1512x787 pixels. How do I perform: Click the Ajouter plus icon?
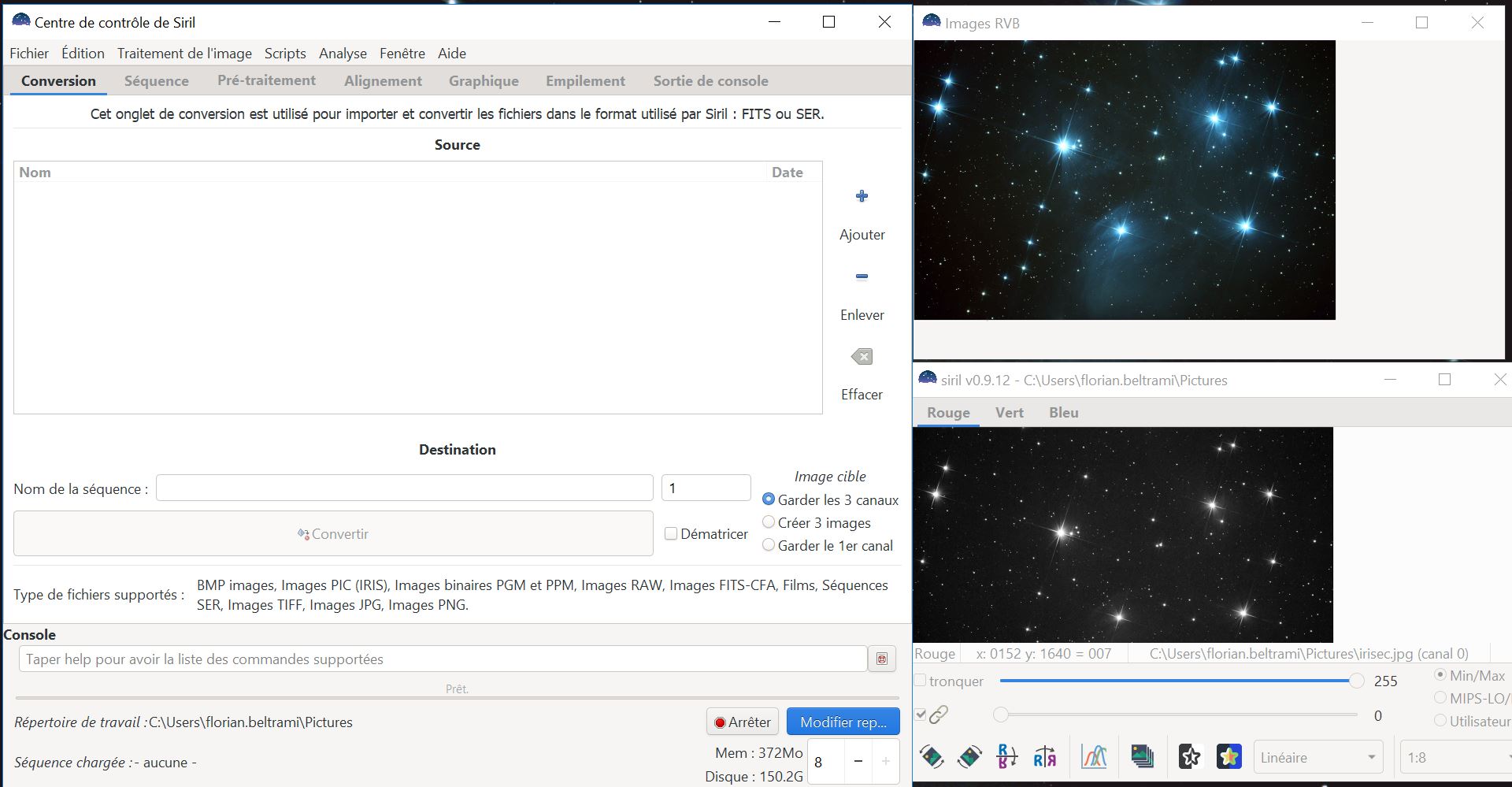(x=862, y=196)
